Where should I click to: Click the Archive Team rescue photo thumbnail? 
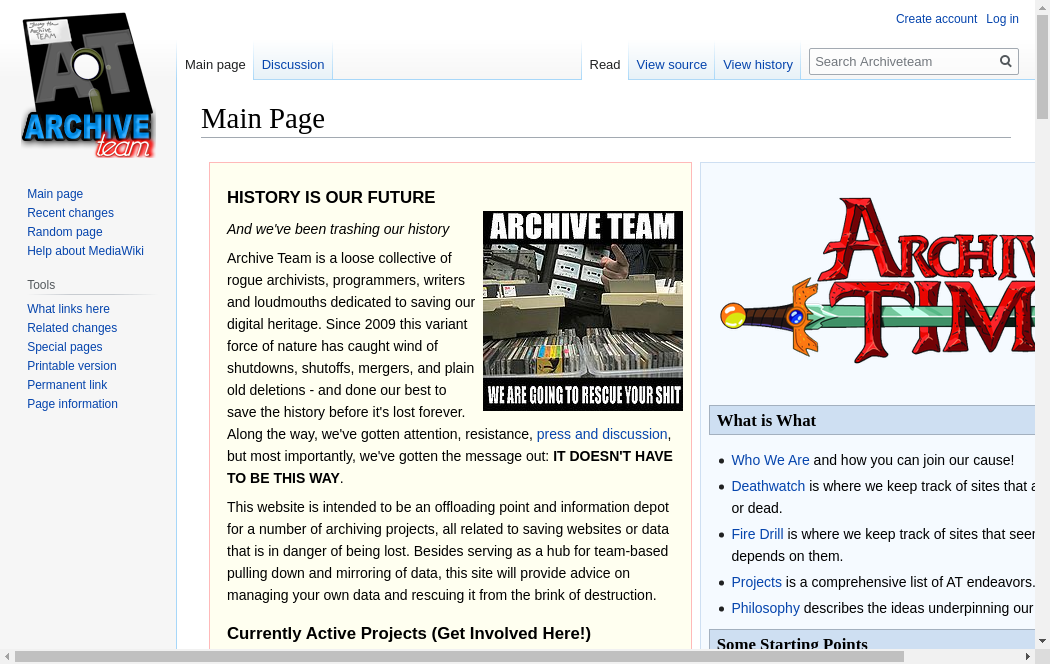tap(582, 310)
